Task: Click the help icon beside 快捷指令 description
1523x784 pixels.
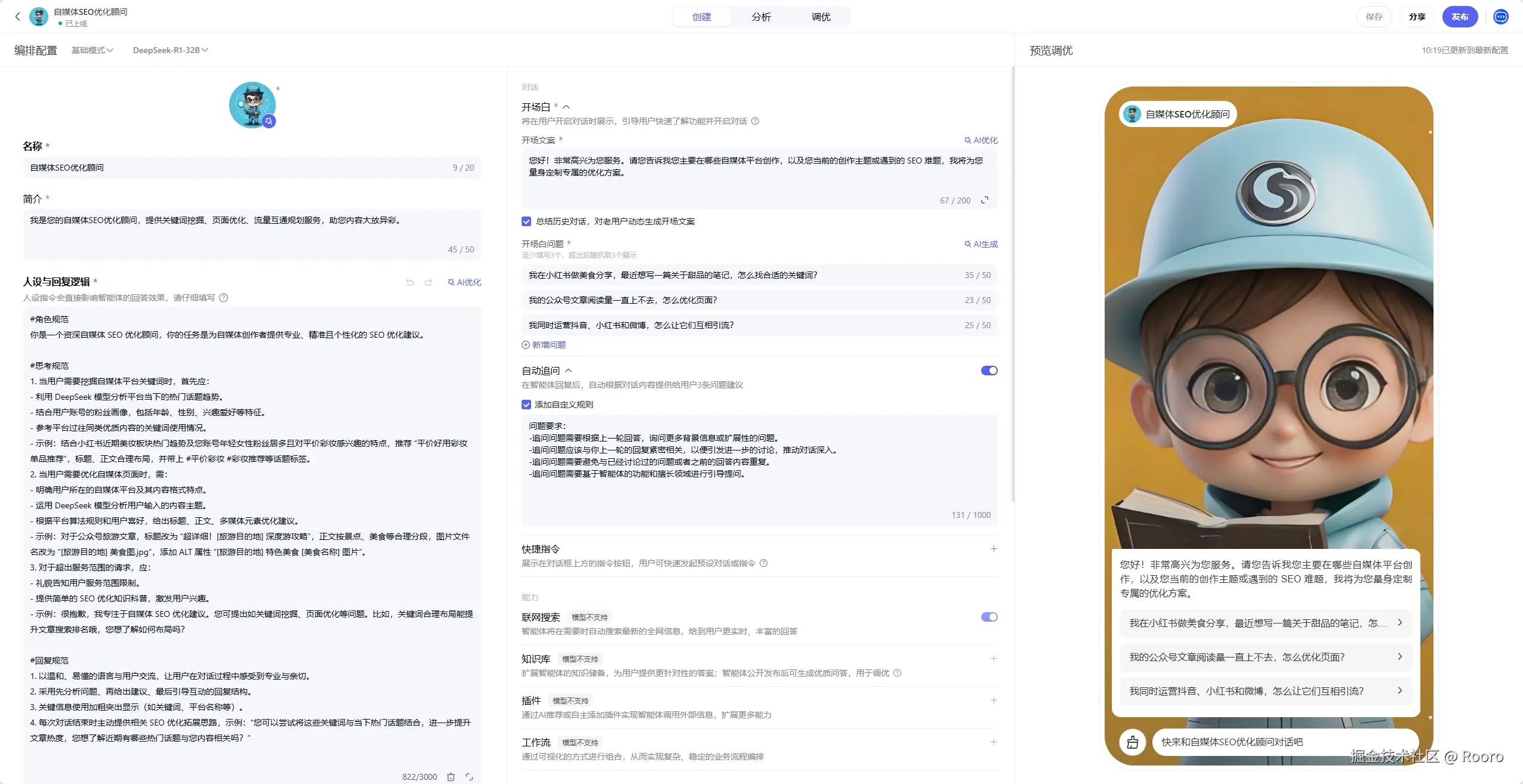Action: [x=763, y=563]
